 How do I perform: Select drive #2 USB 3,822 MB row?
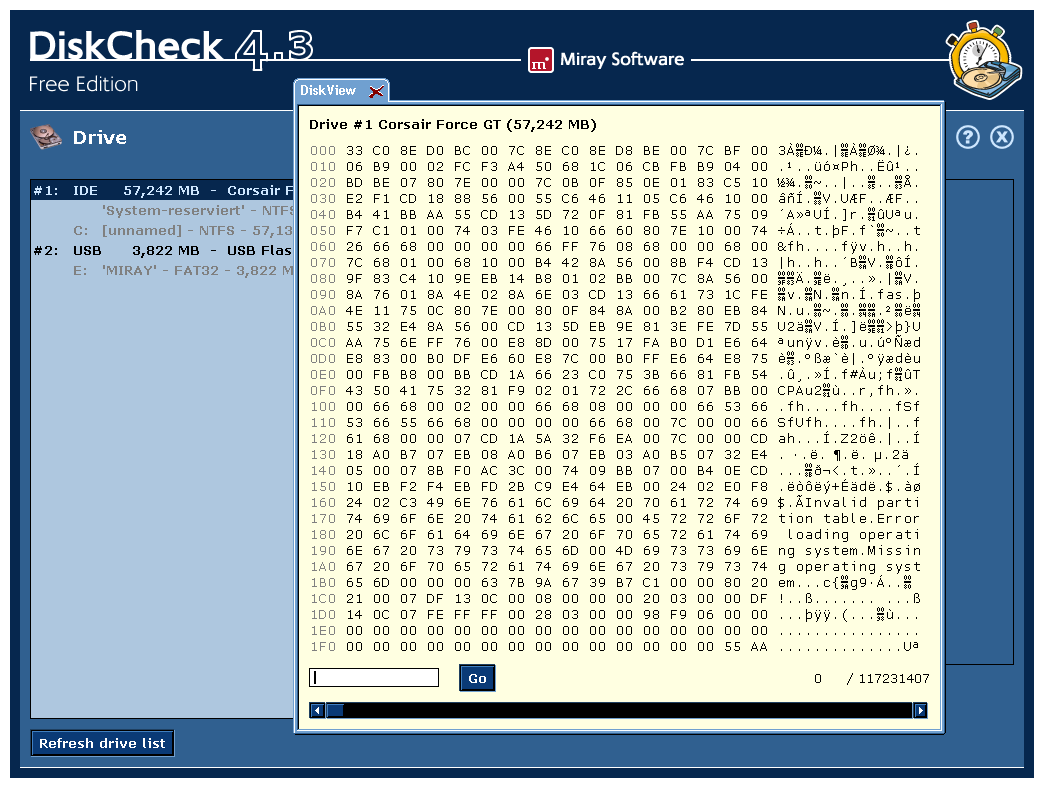(163, 251)
